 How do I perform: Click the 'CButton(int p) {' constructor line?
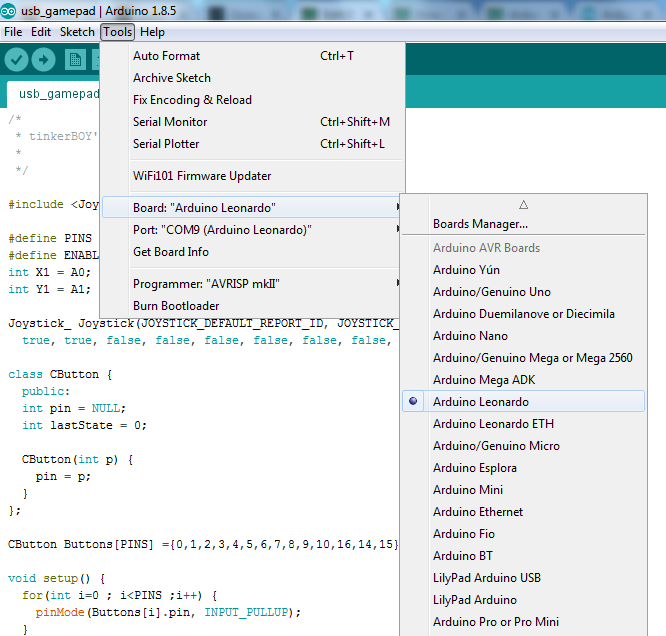pos(77,459)
